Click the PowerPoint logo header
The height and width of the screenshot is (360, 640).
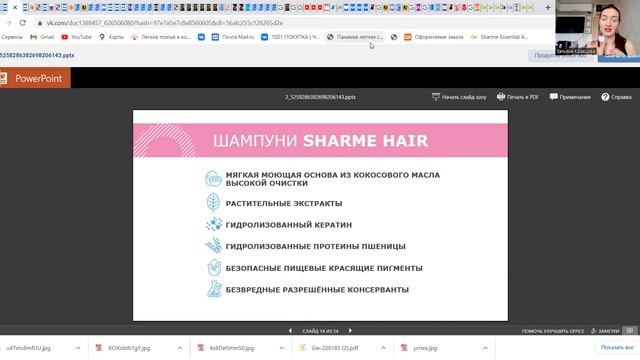(x=35, y=78)
